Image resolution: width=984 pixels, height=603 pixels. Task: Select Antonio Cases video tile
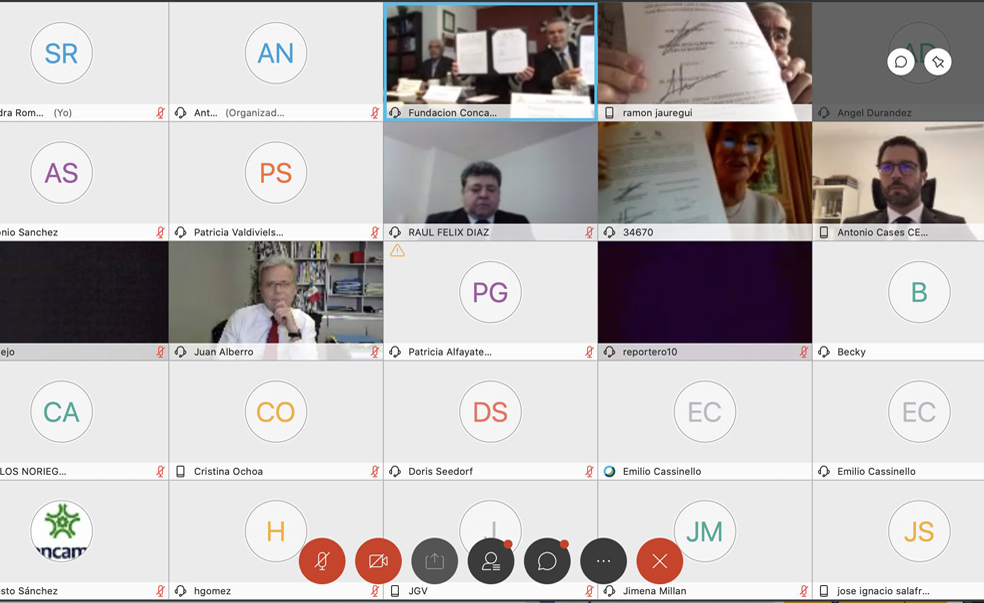pyautogui.click(x=898, y=173)
